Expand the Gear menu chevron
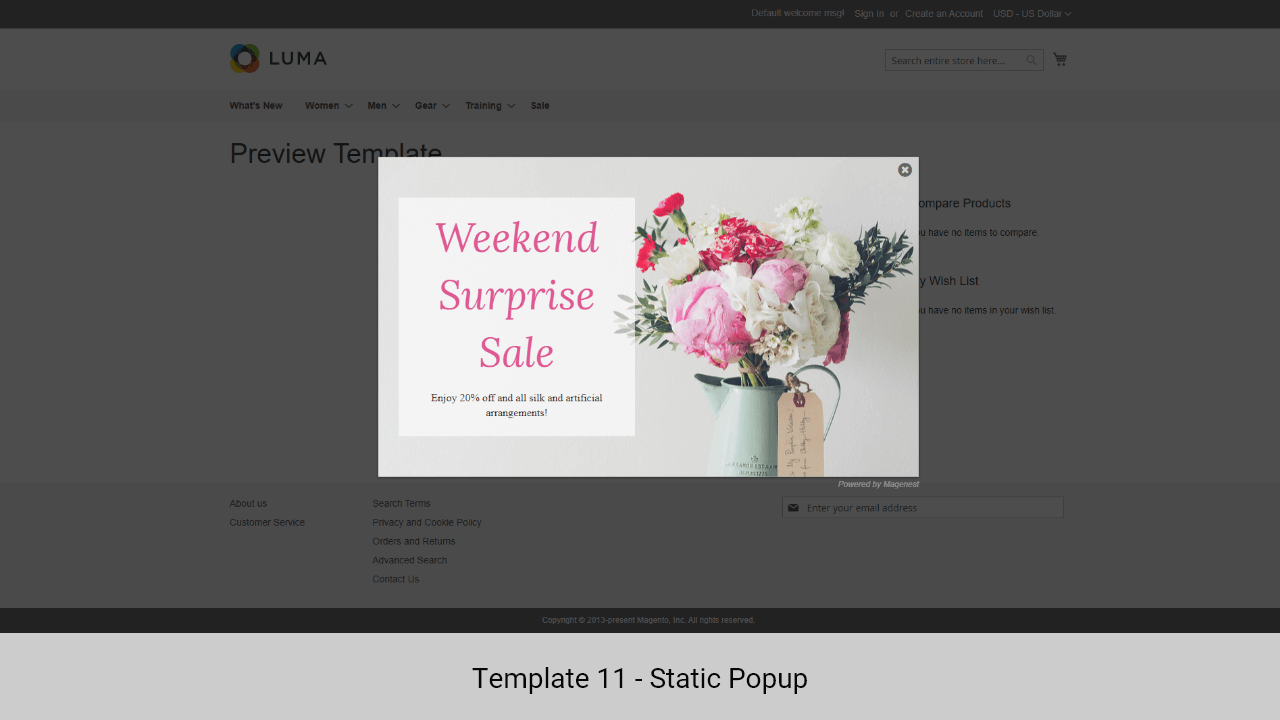The height and width of the screenshot is (720, 1280). point(446,106)
